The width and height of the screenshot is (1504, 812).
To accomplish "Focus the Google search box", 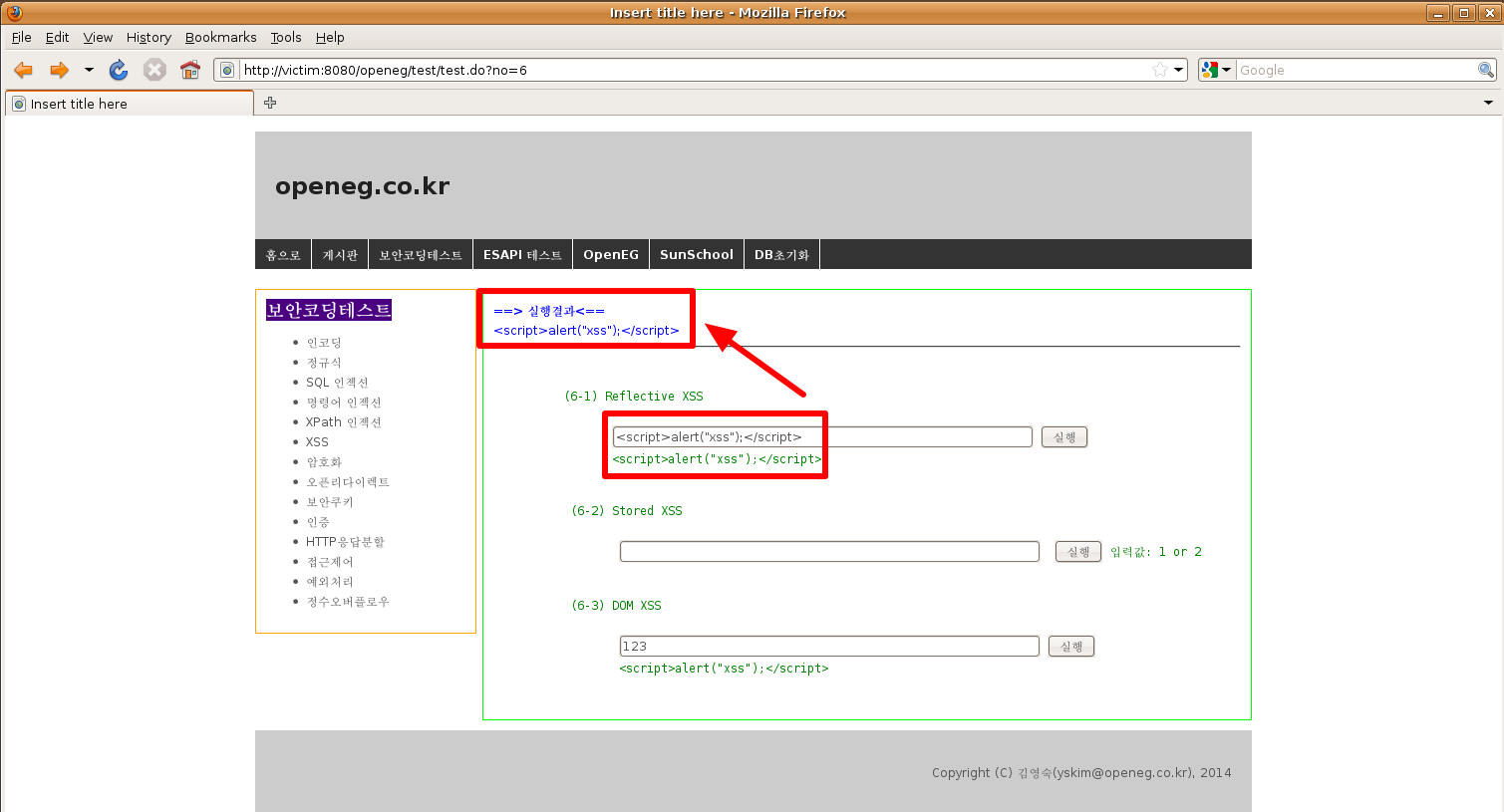I will [x=1356, y=70].
